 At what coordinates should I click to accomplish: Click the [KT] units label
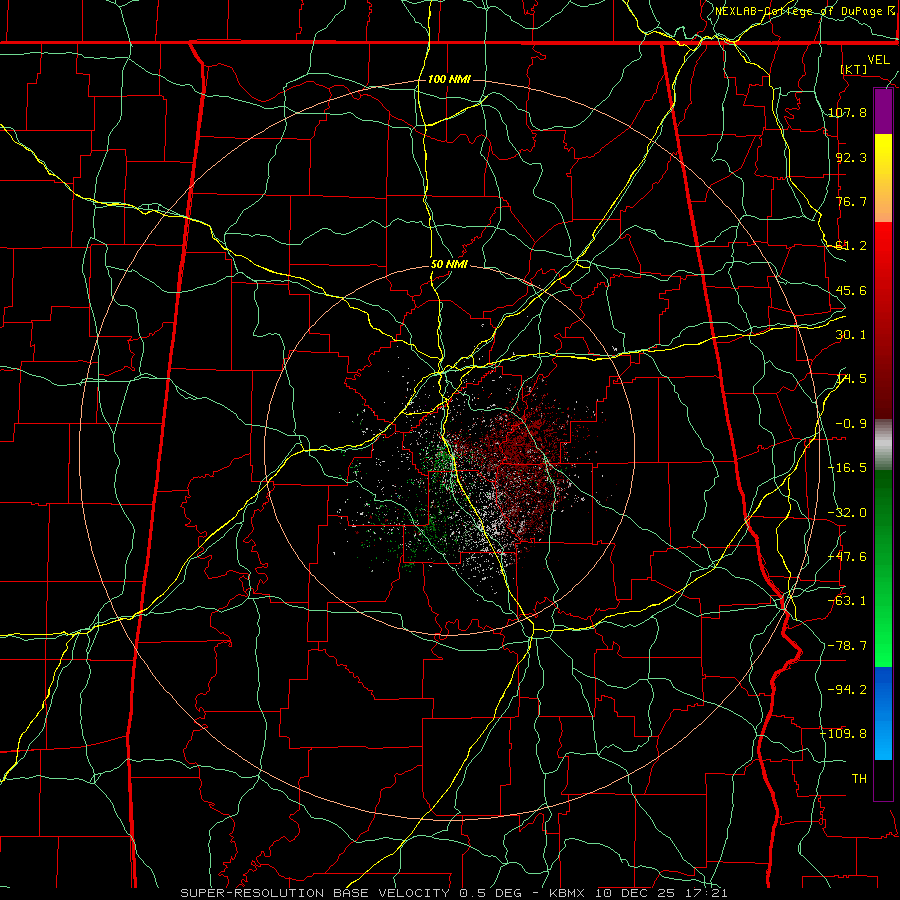[x=854, y=69]
